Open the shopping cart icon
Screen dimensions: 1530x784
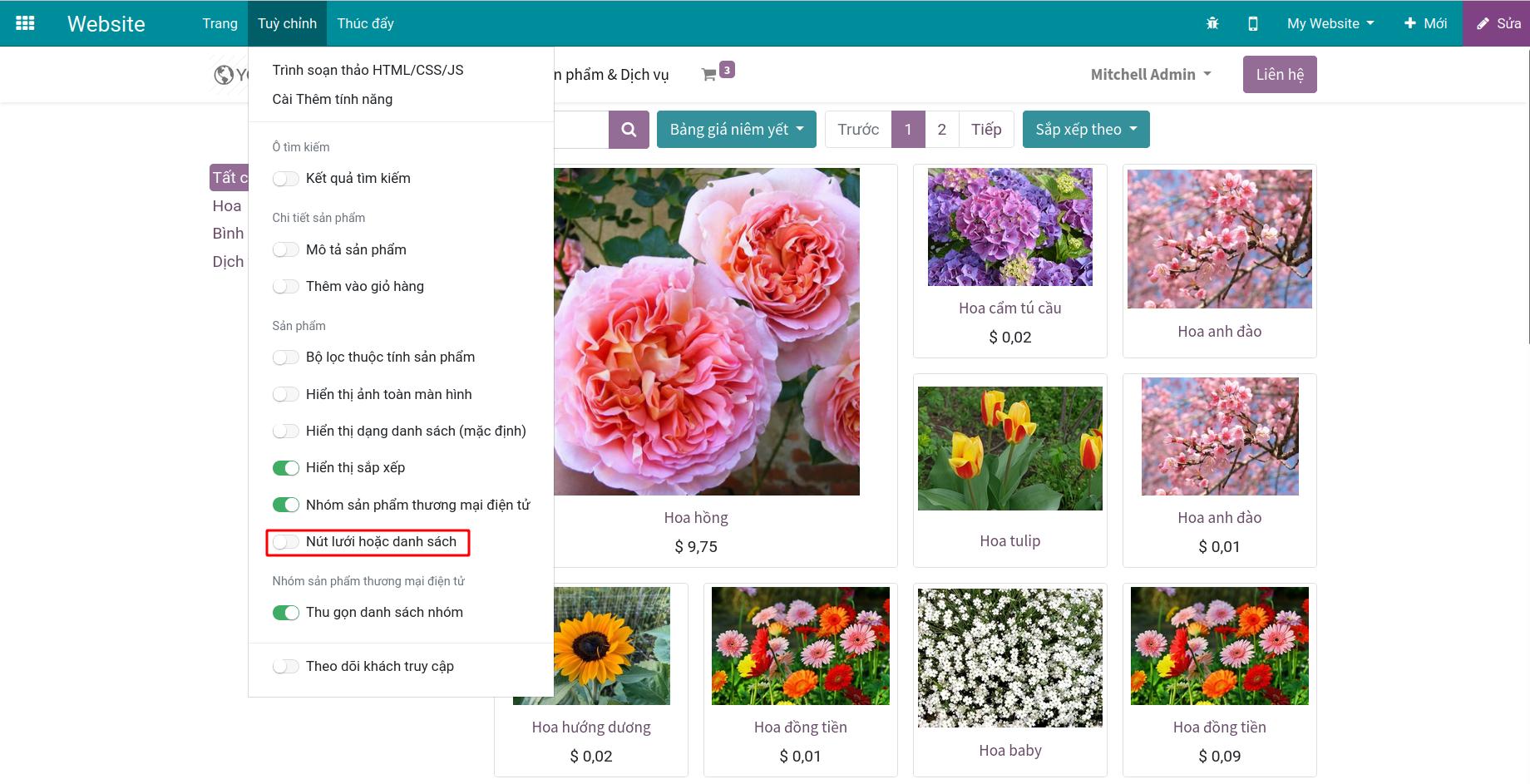tap(709, 75)
